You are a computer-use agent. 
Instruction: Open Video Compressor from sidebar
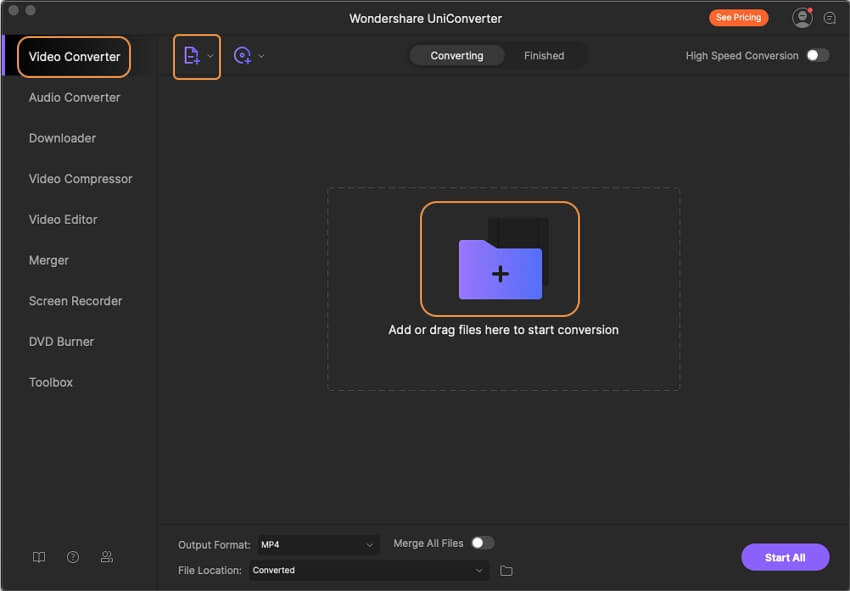[x=80, y=179]
